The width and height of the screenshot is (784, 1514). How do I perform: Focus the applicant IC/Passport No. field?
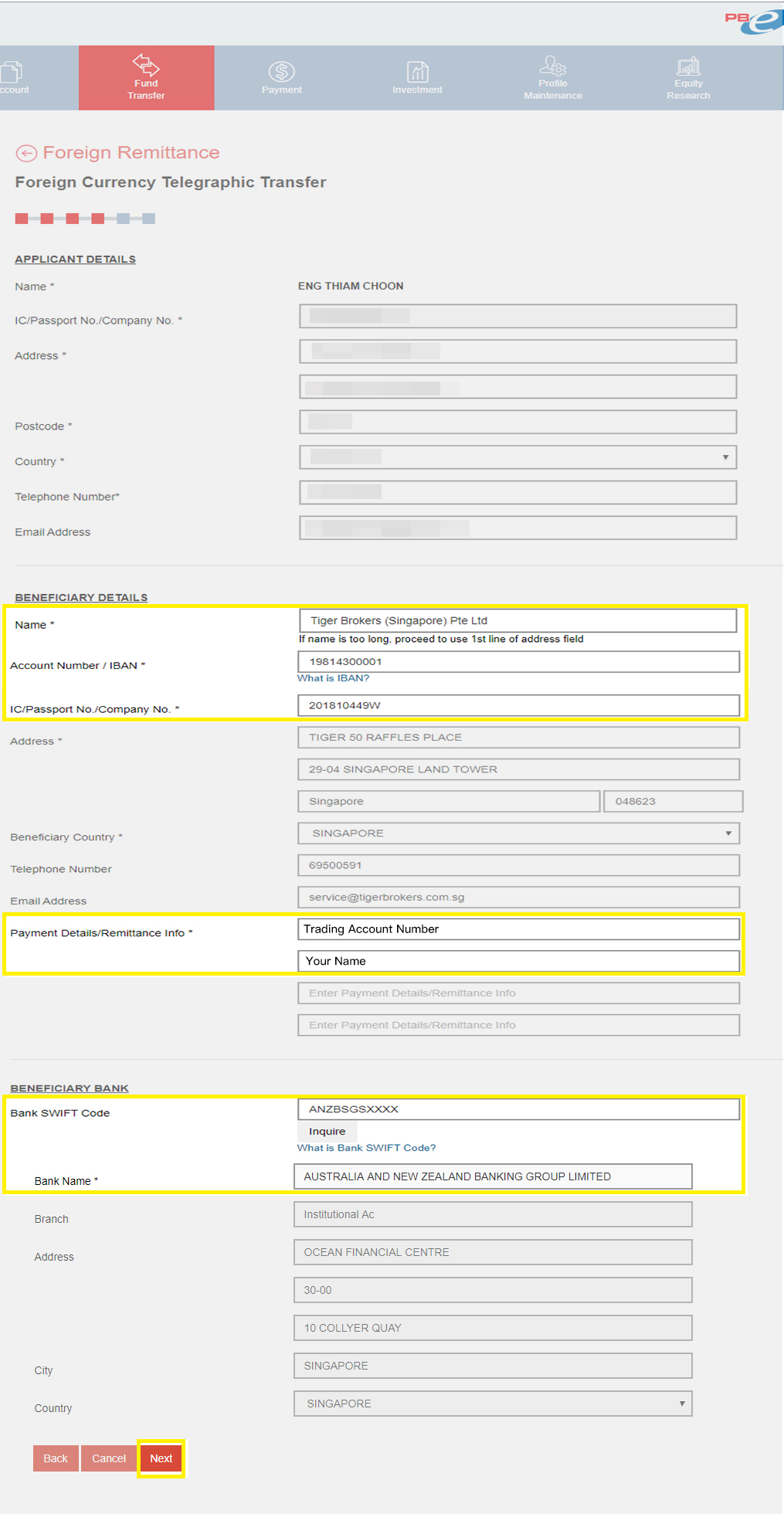pyautogui.click(x=518, y=316)
